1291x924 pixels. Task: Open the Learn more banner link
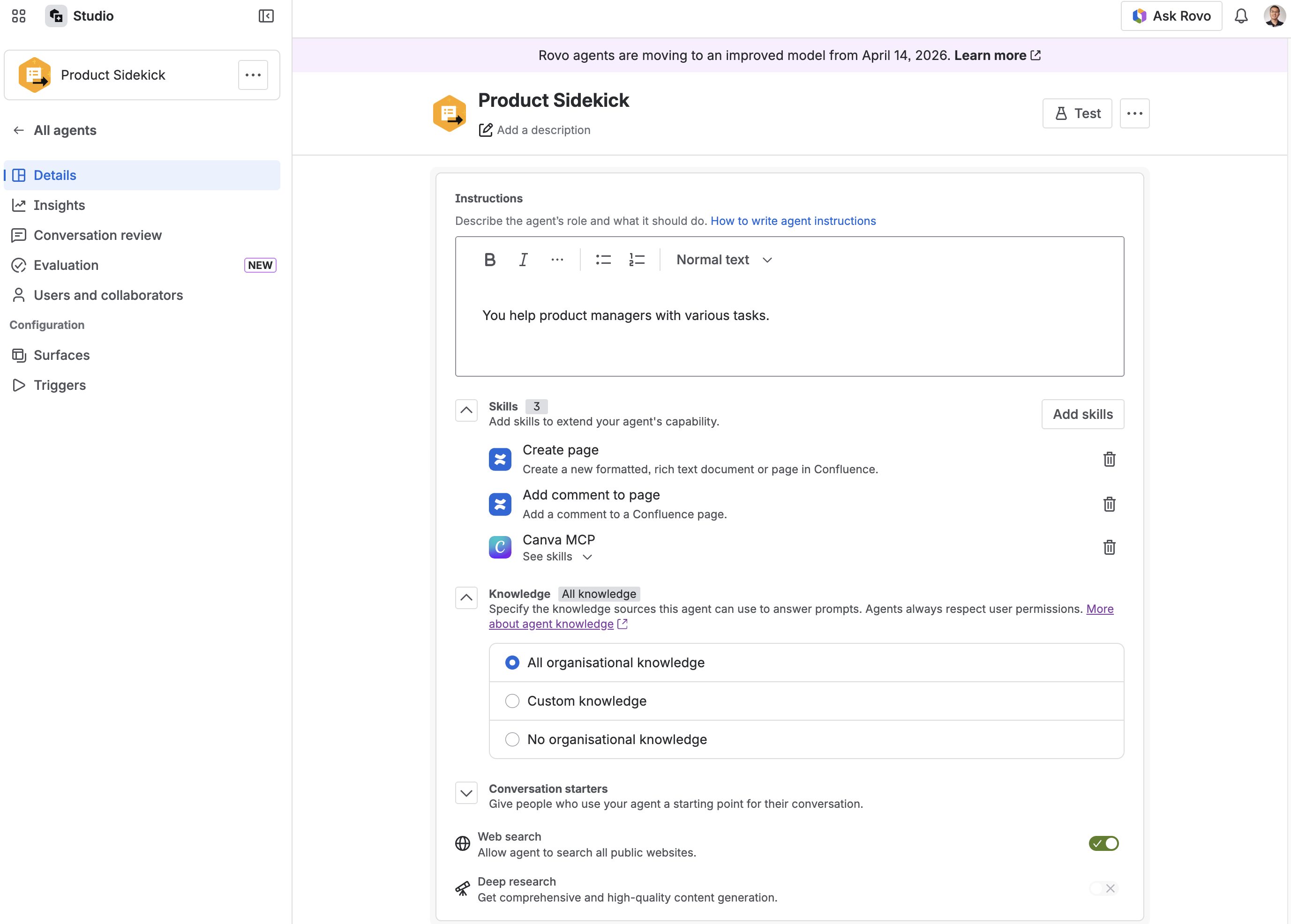tap(997, 55)
